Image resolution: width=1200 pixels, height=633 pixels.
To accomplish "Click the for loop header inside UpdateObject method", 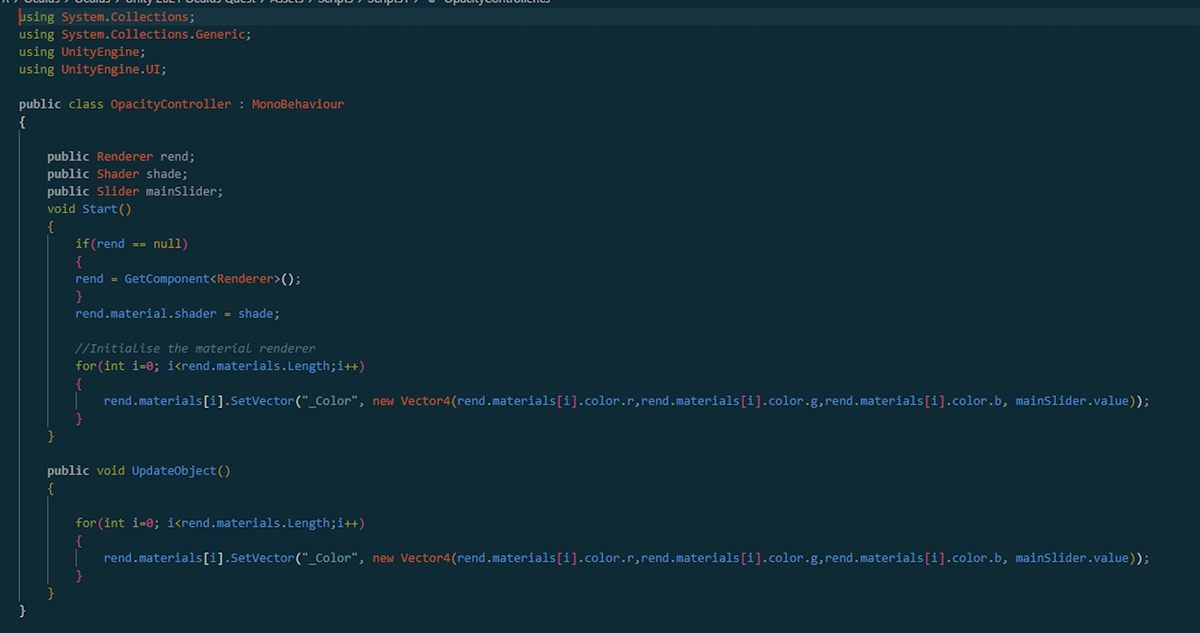I will tap(220, 523).
